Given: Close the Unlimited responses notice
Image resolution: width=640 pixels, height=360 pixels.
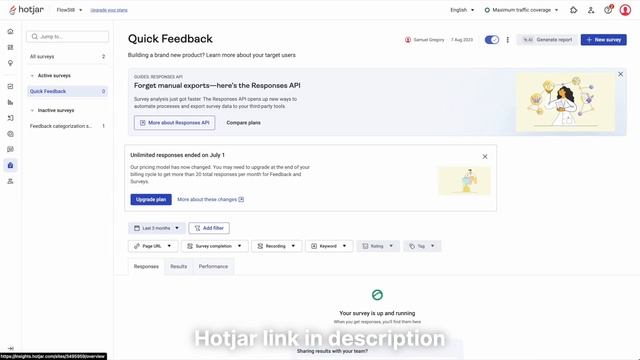Looking at the screenshot, I should click(x=485, y=156).
